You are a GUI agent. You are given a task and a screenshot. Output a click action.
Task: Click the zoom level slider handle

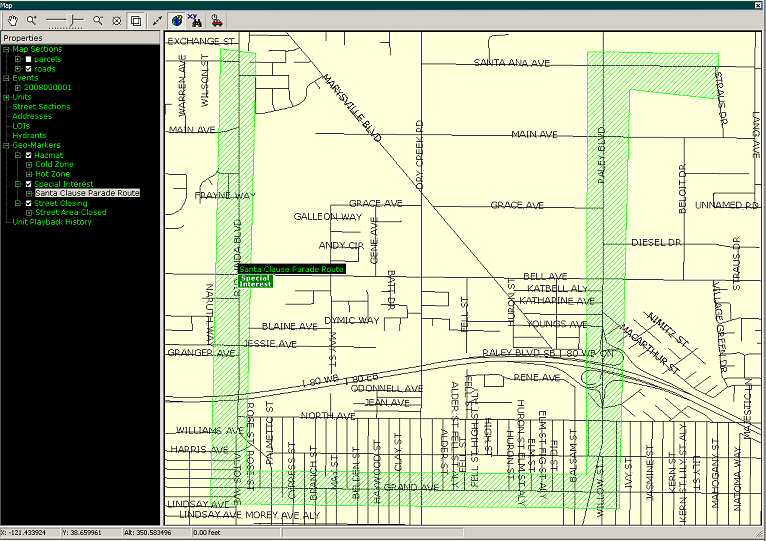pyautogui.click(x=68, y=19)
